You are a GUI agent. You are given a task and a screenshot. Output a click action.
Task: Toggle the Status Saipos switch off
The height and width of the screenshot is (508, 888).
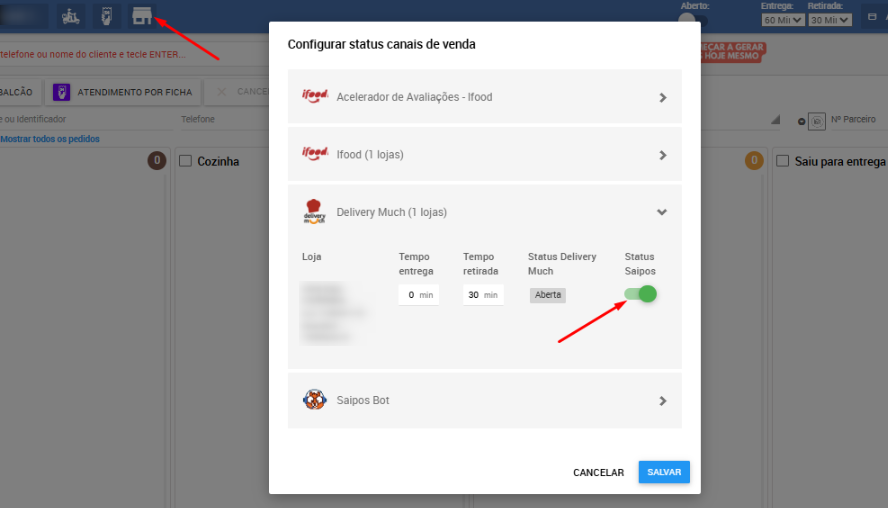[x=641, y=294]
